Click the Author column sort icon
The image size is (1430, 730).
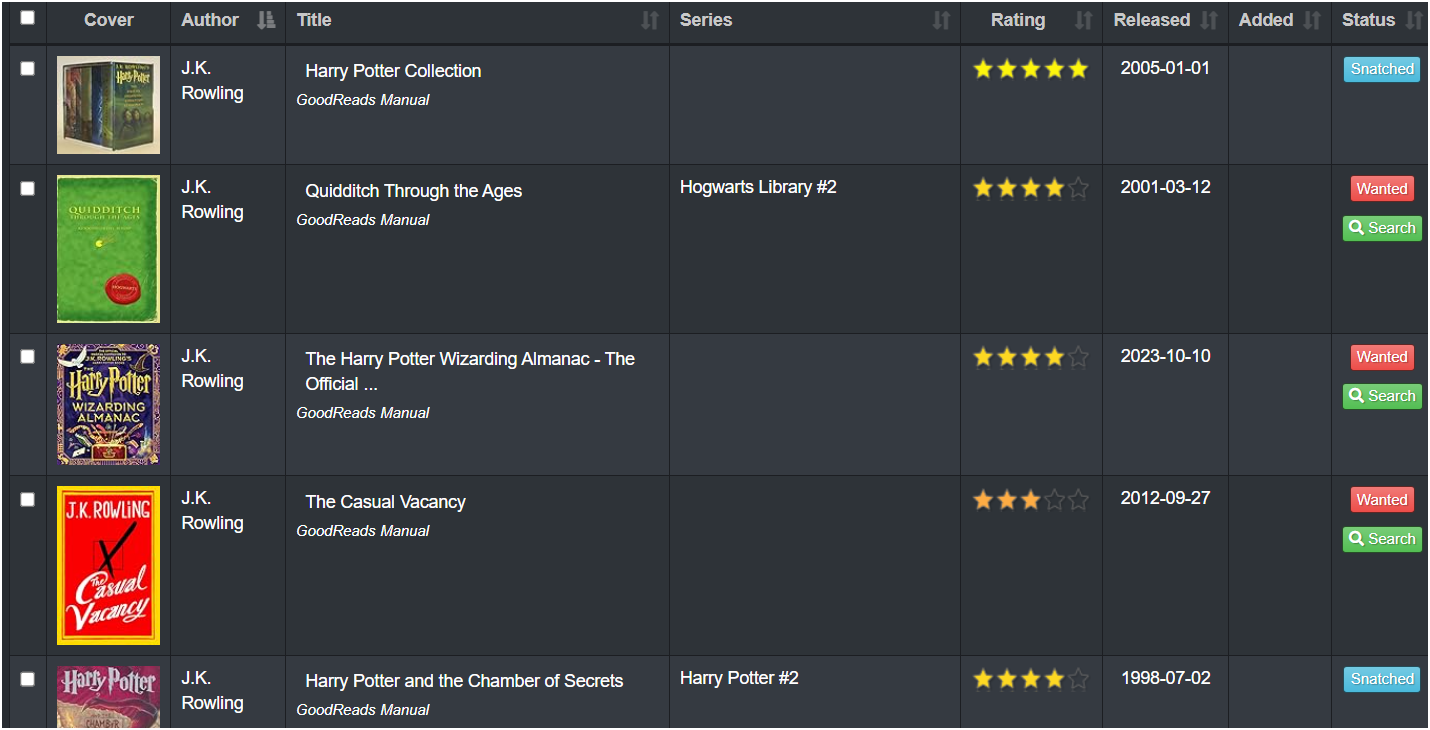[x=265, y=20]
